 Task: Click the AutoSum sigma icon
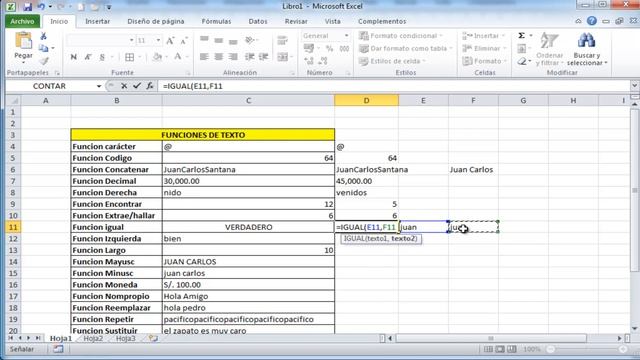tap(521, 36)
